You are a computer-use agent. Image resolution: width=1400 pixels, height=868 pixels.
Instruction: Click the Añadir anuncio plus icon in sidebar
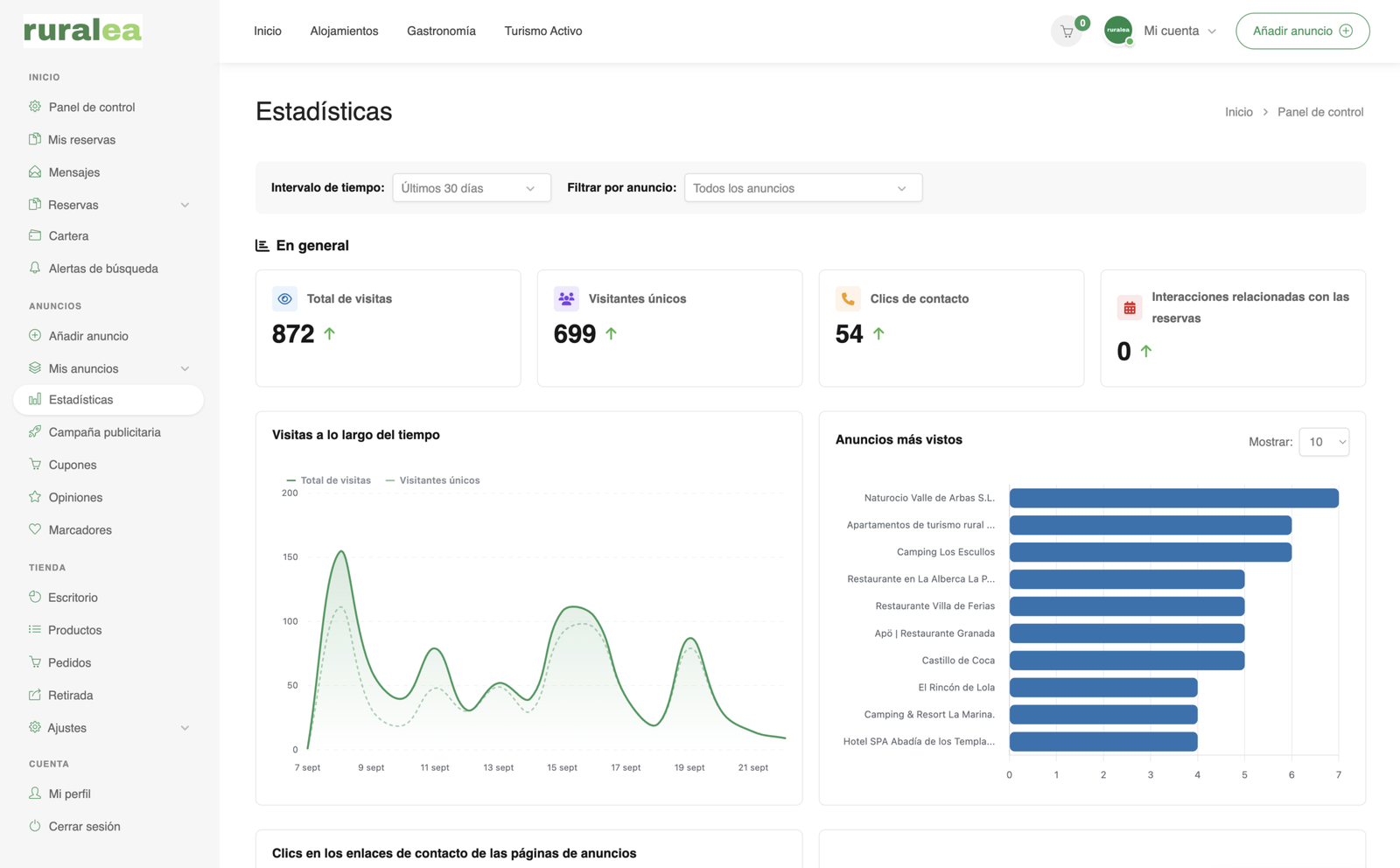pyautogui.click(x=35, y=335)
